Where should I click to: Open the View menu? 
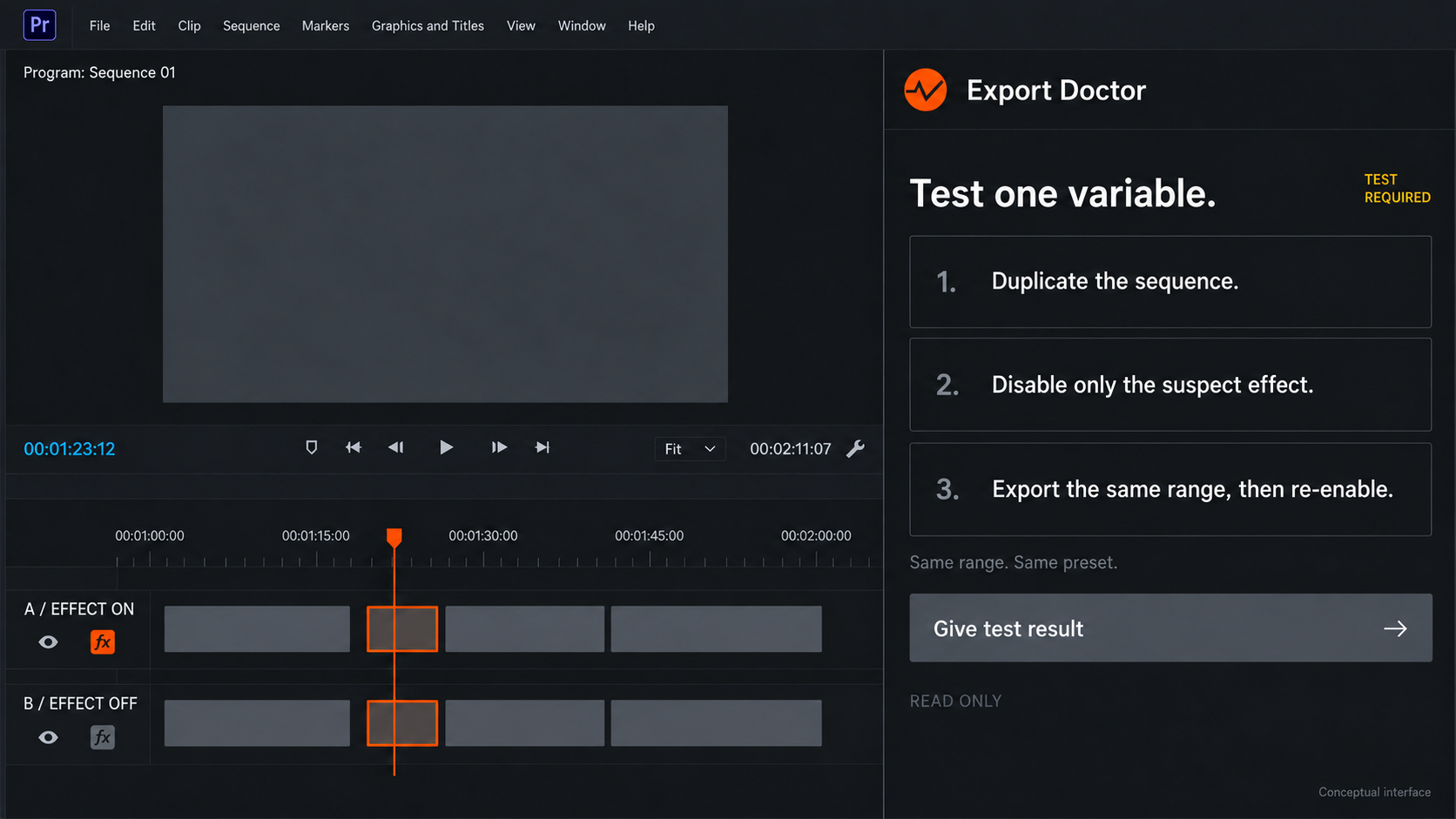point(521,26)
